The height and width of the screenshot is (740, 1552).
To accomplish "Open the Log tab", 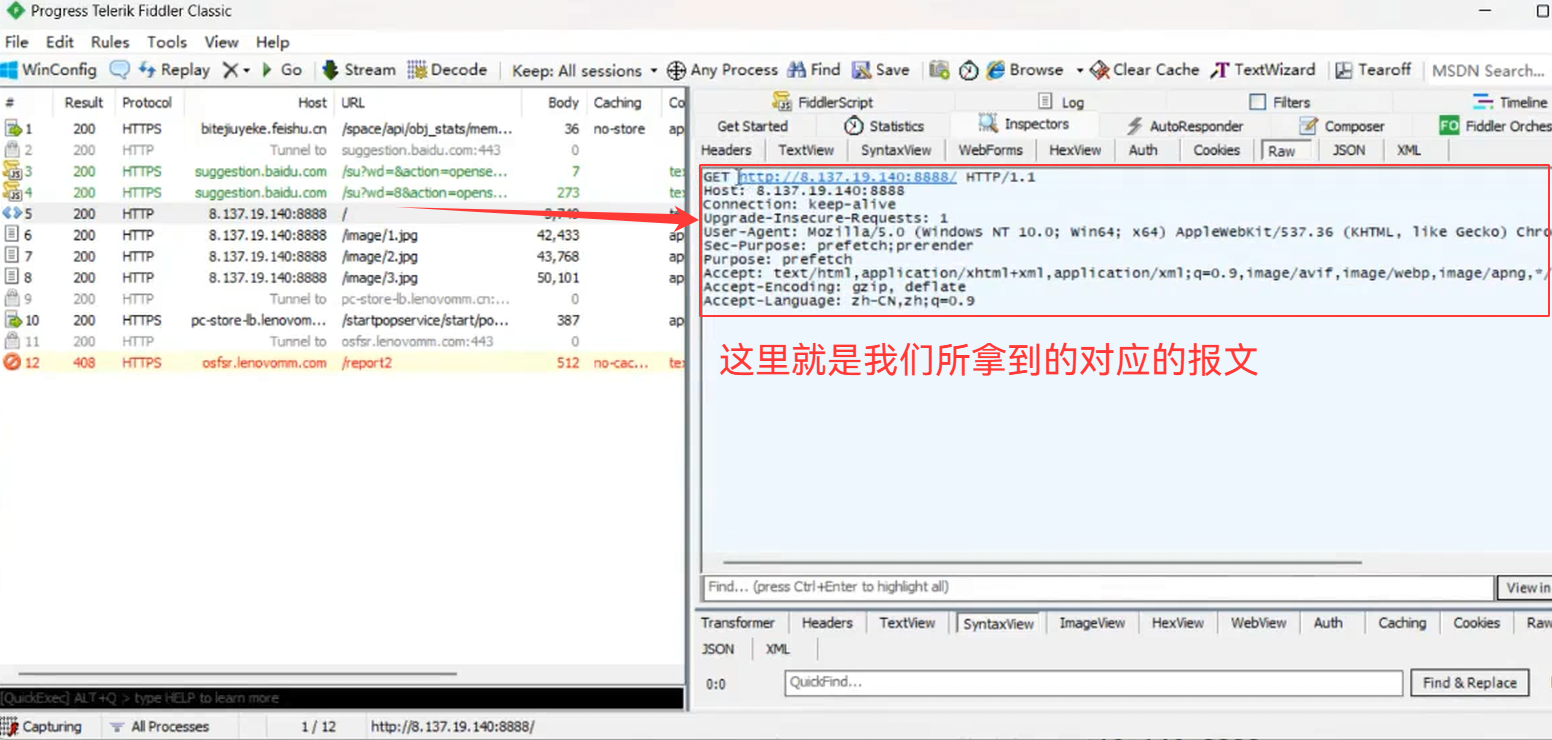I will click(x=1060, y=102).
